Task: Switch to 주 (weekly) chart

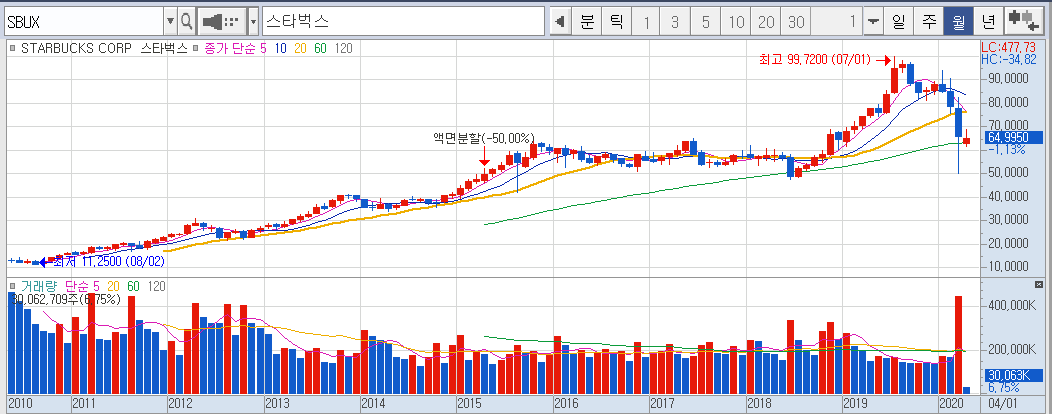Action: 929,21
